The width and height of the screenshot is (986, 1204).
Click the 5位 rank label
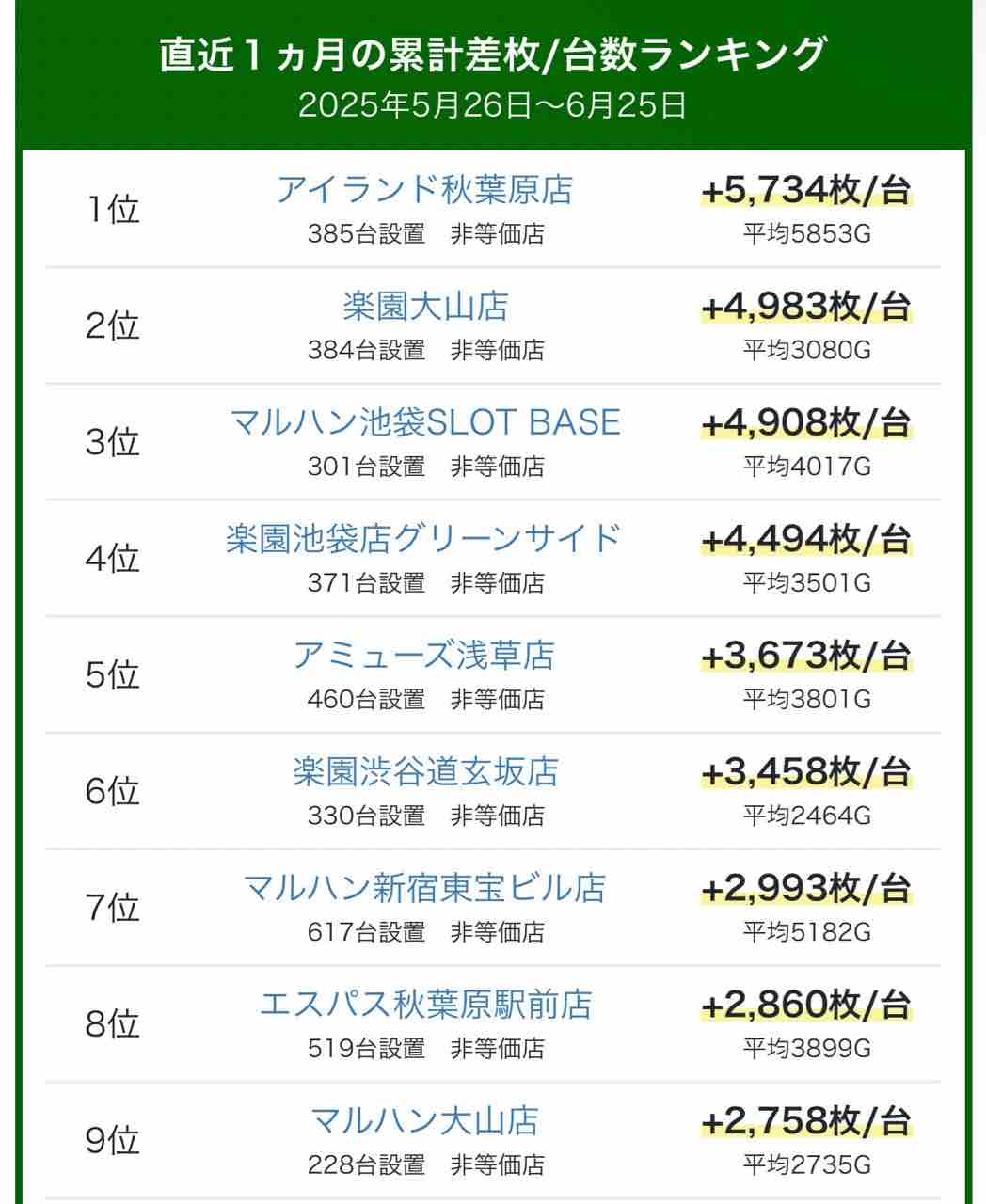pos(113,674)
